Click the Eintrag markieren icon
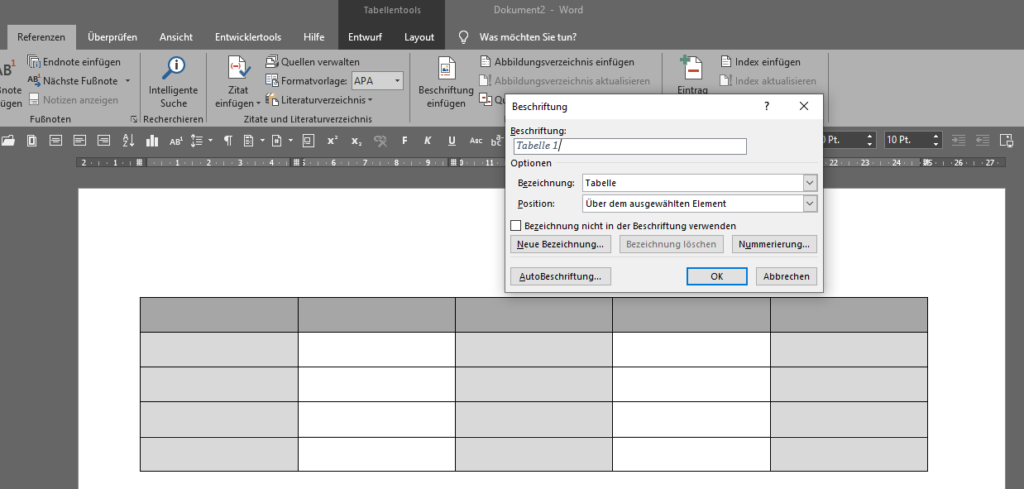 click(692, 68)
